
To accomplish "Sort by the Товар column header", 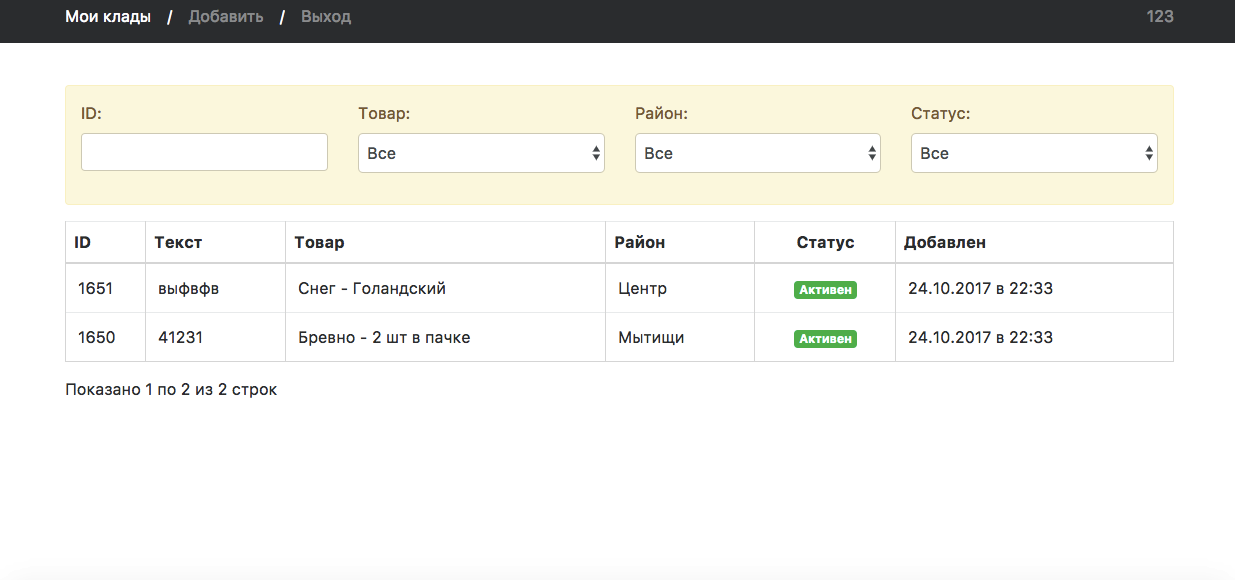I will (x=319, y=242).
